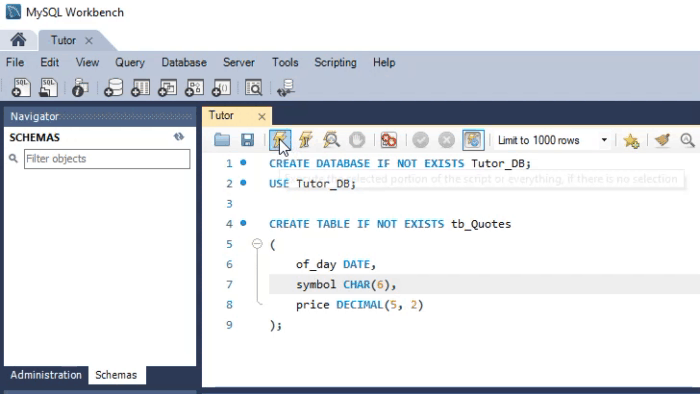Close the Tutor query editor tab
The width and height of the screenshot is (700, 394).
(x=262, y=116)
